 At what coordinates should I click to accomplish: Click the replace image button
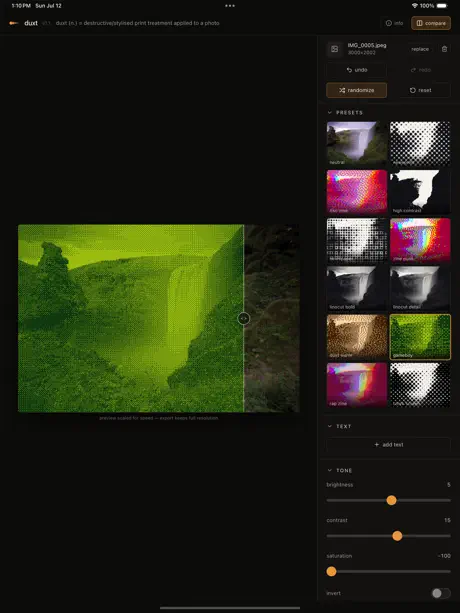[x=420, y=49]
